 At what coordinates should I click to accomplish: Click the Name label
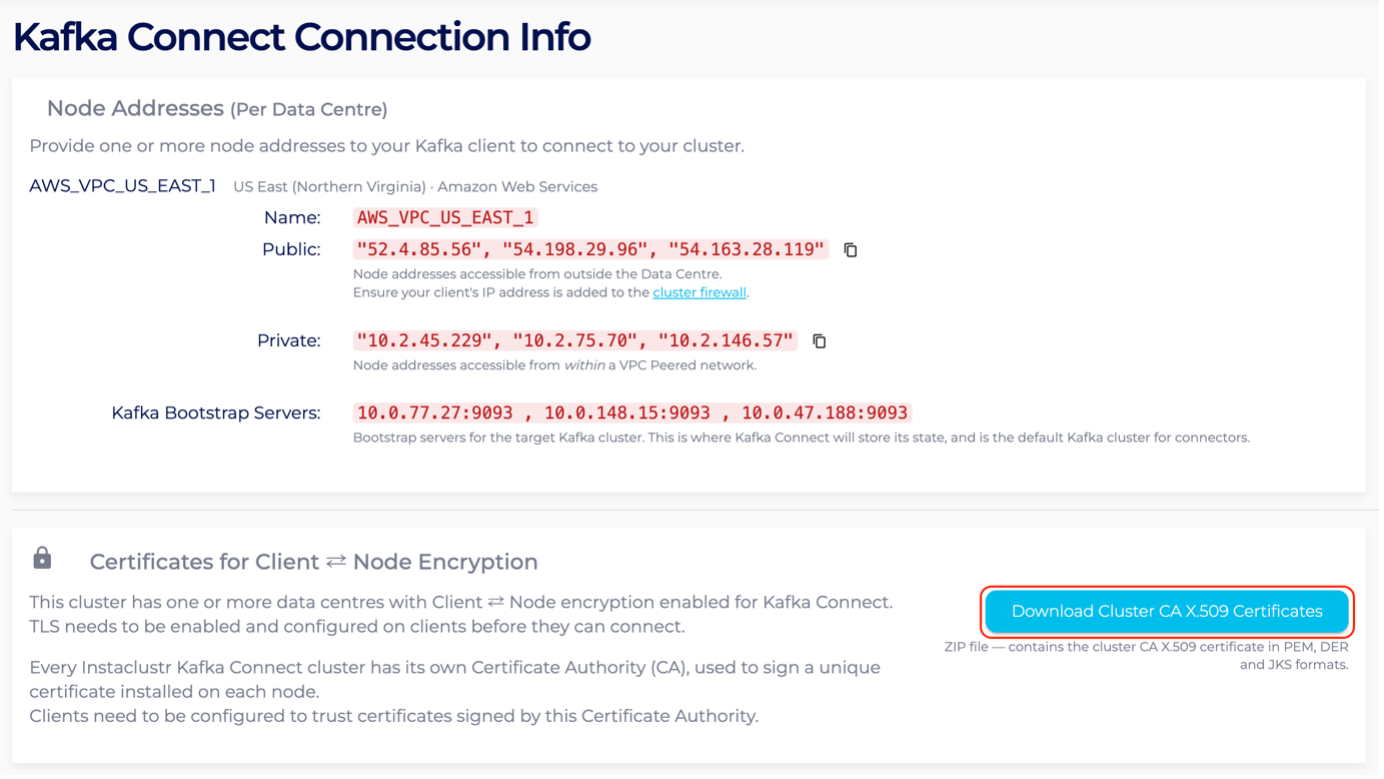pyautogui.click(x=292, y=218)
